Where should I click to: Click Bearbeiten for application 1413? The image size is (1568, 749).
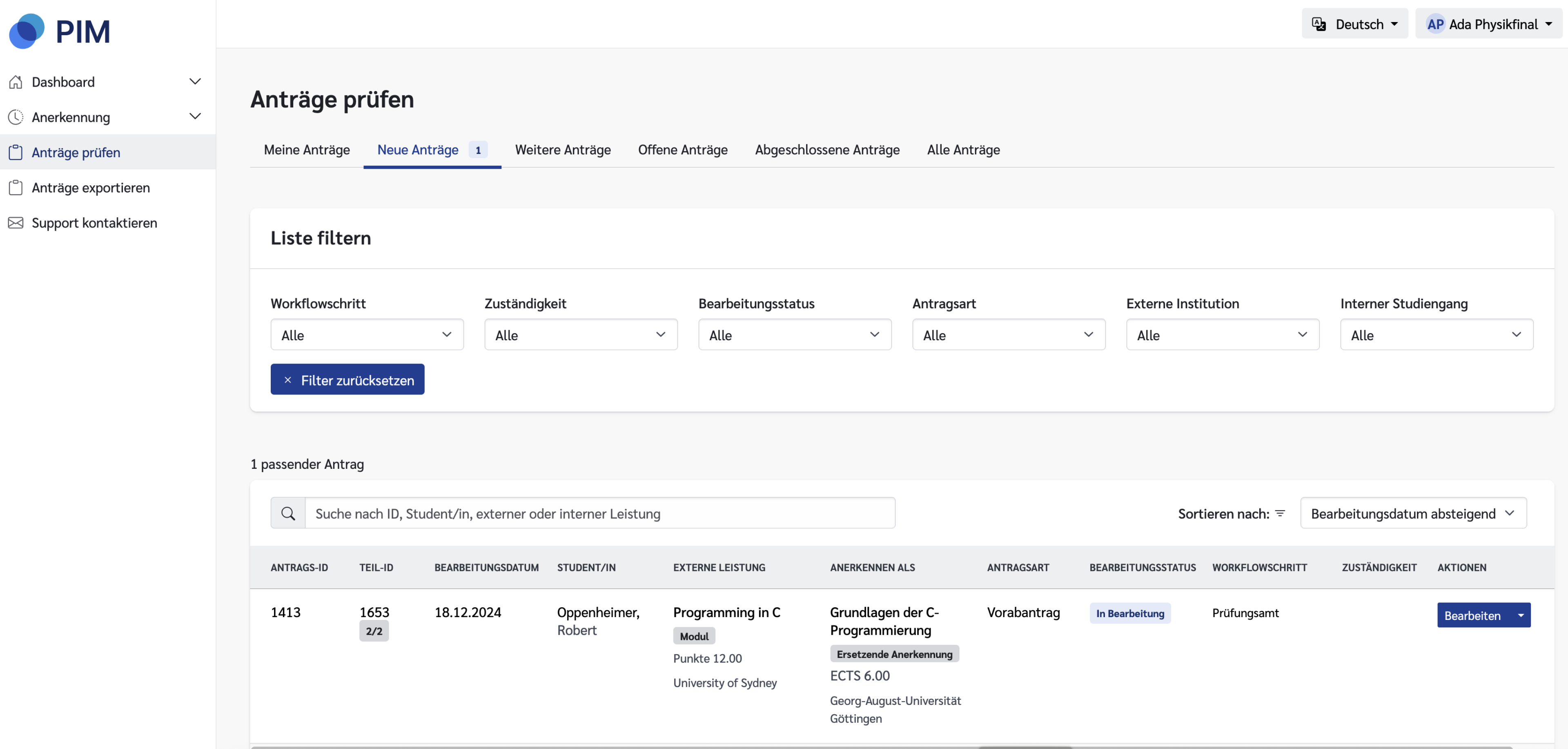tap(1474, 615)
